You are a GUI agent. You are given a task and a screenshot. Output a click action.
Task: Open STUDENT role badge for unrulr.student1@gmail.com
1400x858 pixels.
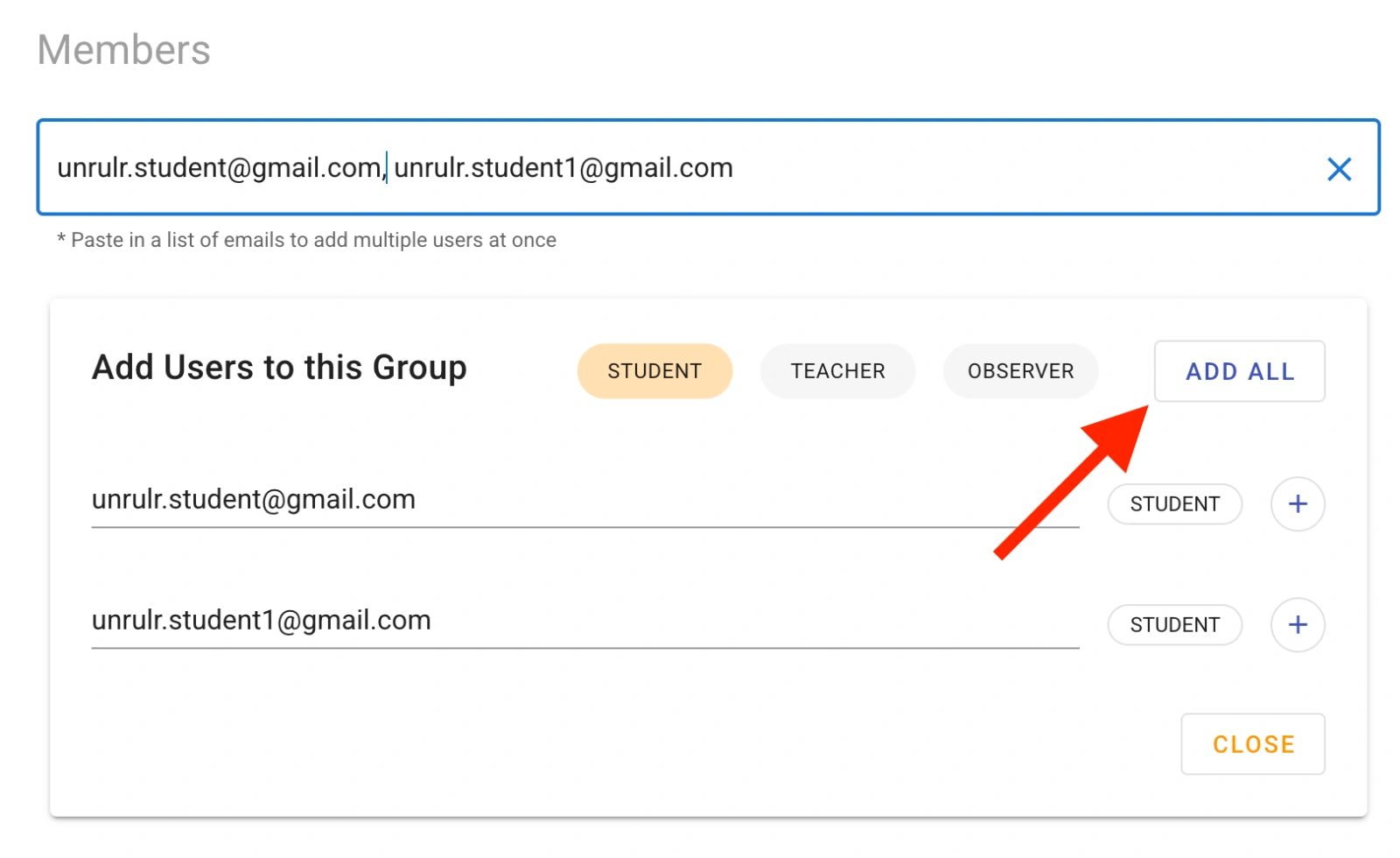1173,625
